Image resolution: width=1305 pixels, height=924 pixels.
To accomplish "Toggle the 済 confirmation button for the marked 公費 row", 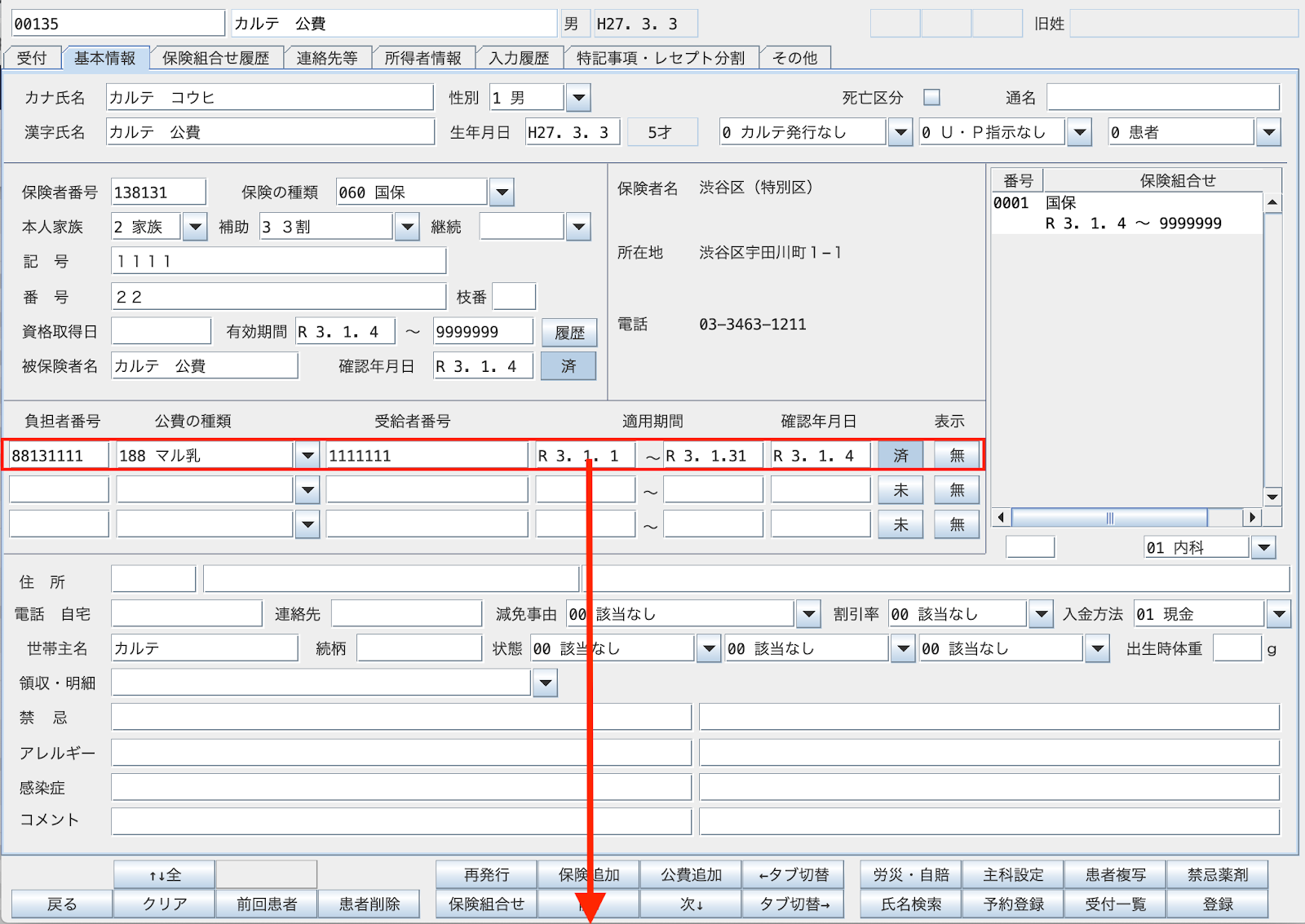I will (x=900, y=455).
